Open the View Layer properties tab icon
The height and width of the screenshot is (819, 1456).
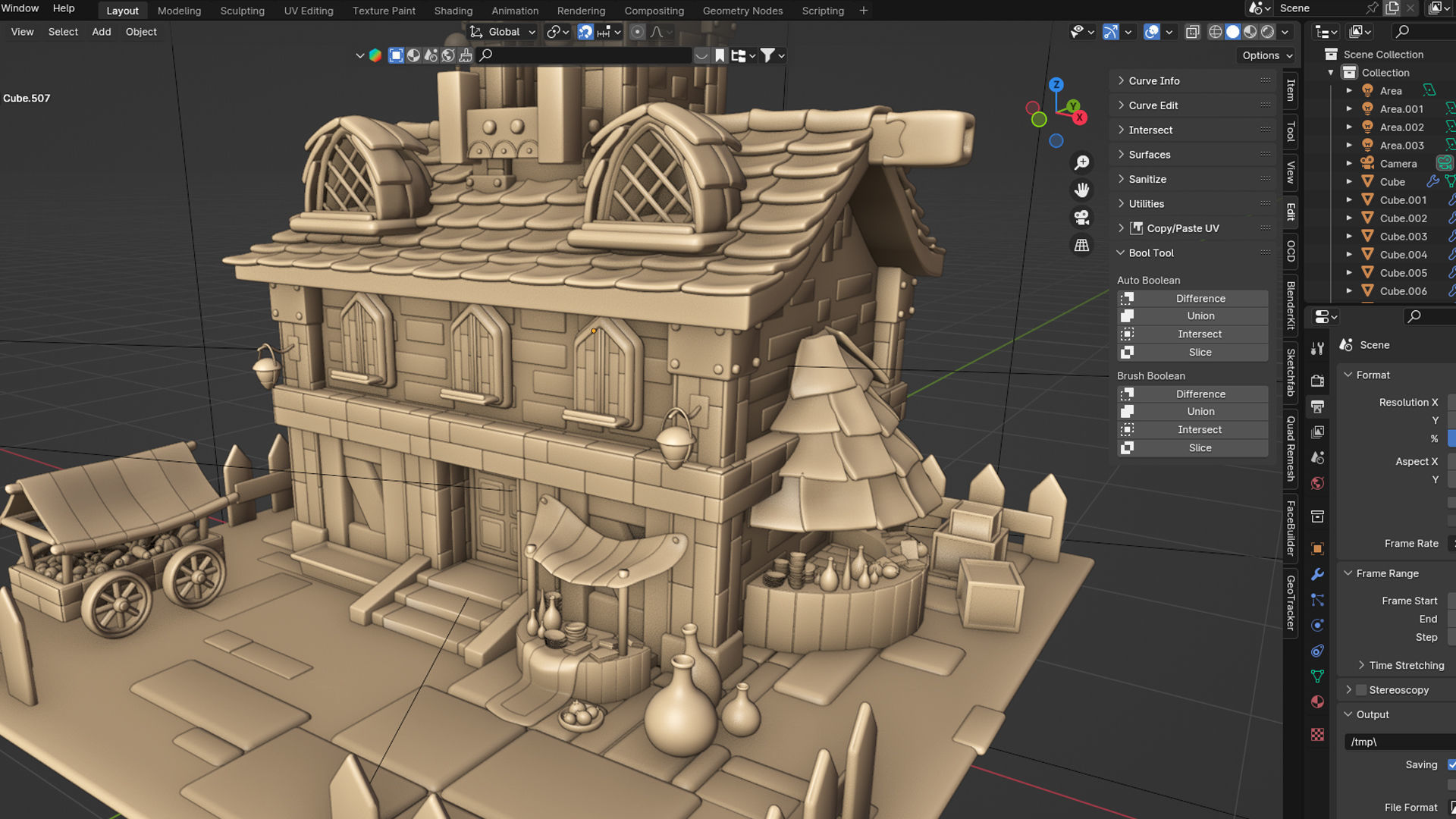[x=1317, y=432]
